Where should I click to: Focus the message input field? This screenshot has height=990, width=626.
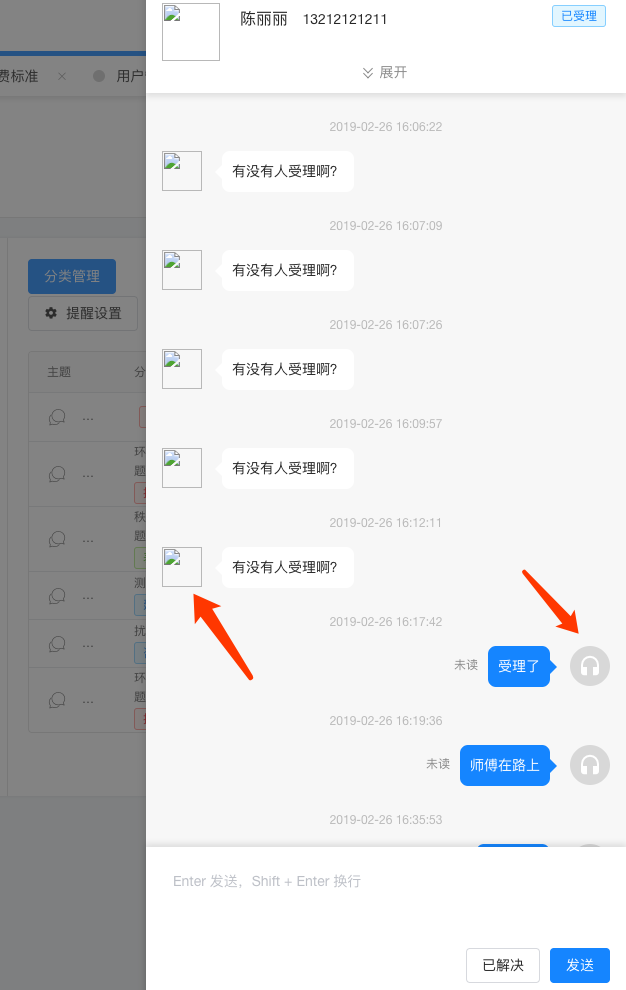click(x=386, y=897)
